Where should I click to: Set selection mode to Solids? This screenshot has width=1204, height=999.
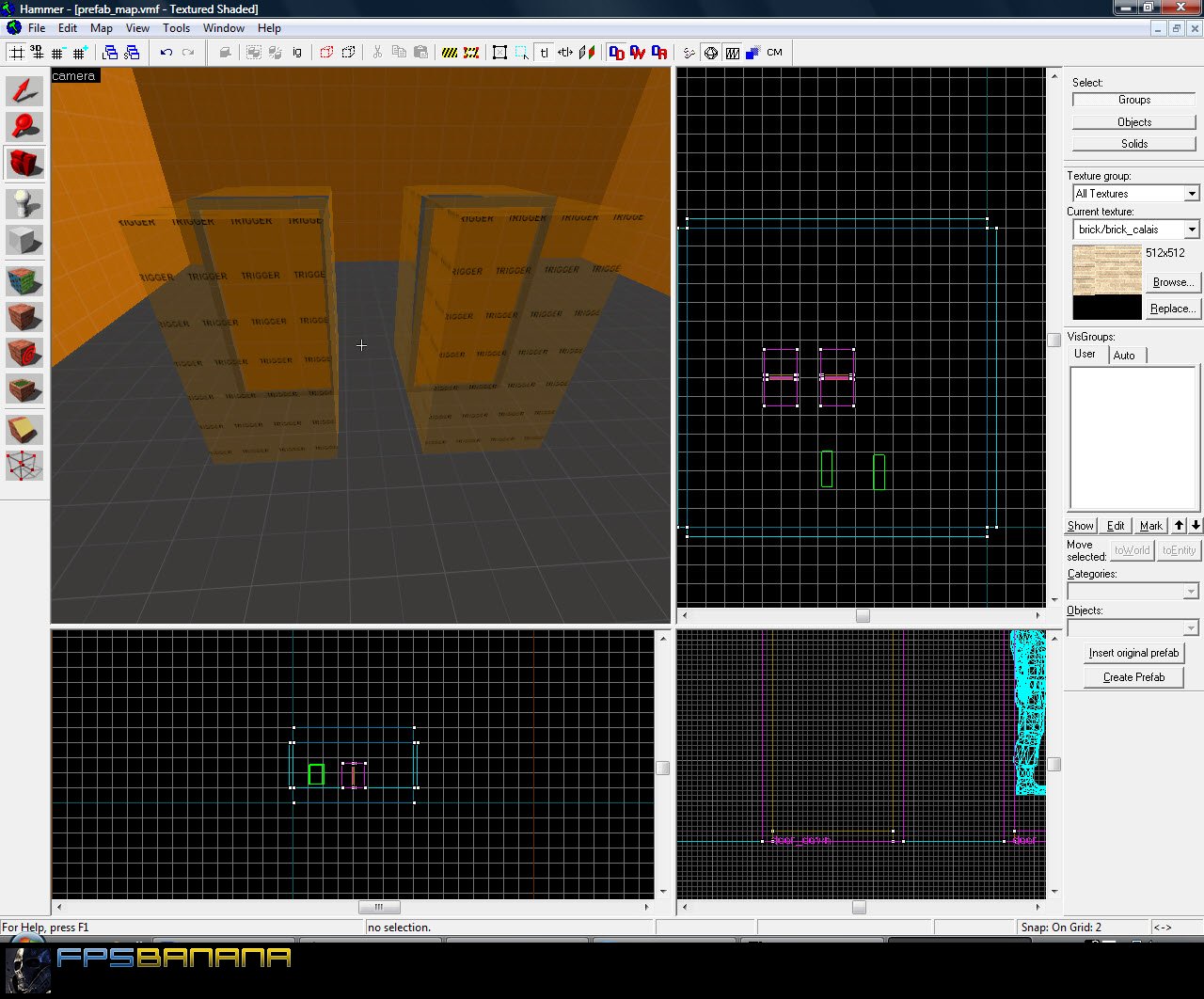pyautogui.click(x=1133, y=144)
